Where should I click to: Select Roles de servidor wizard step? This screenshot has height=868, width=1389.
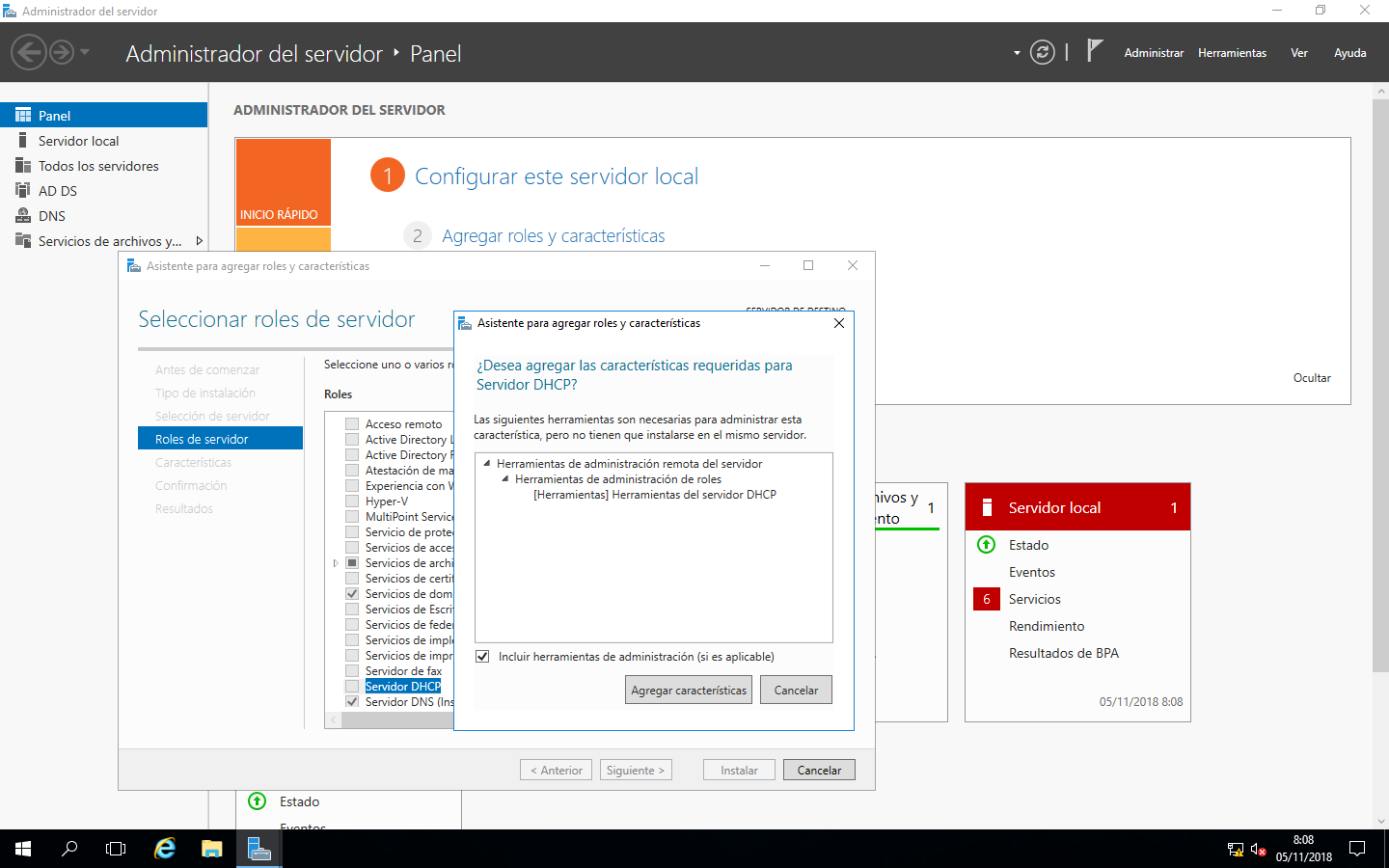pyautogui.click(x=221, y=439)
